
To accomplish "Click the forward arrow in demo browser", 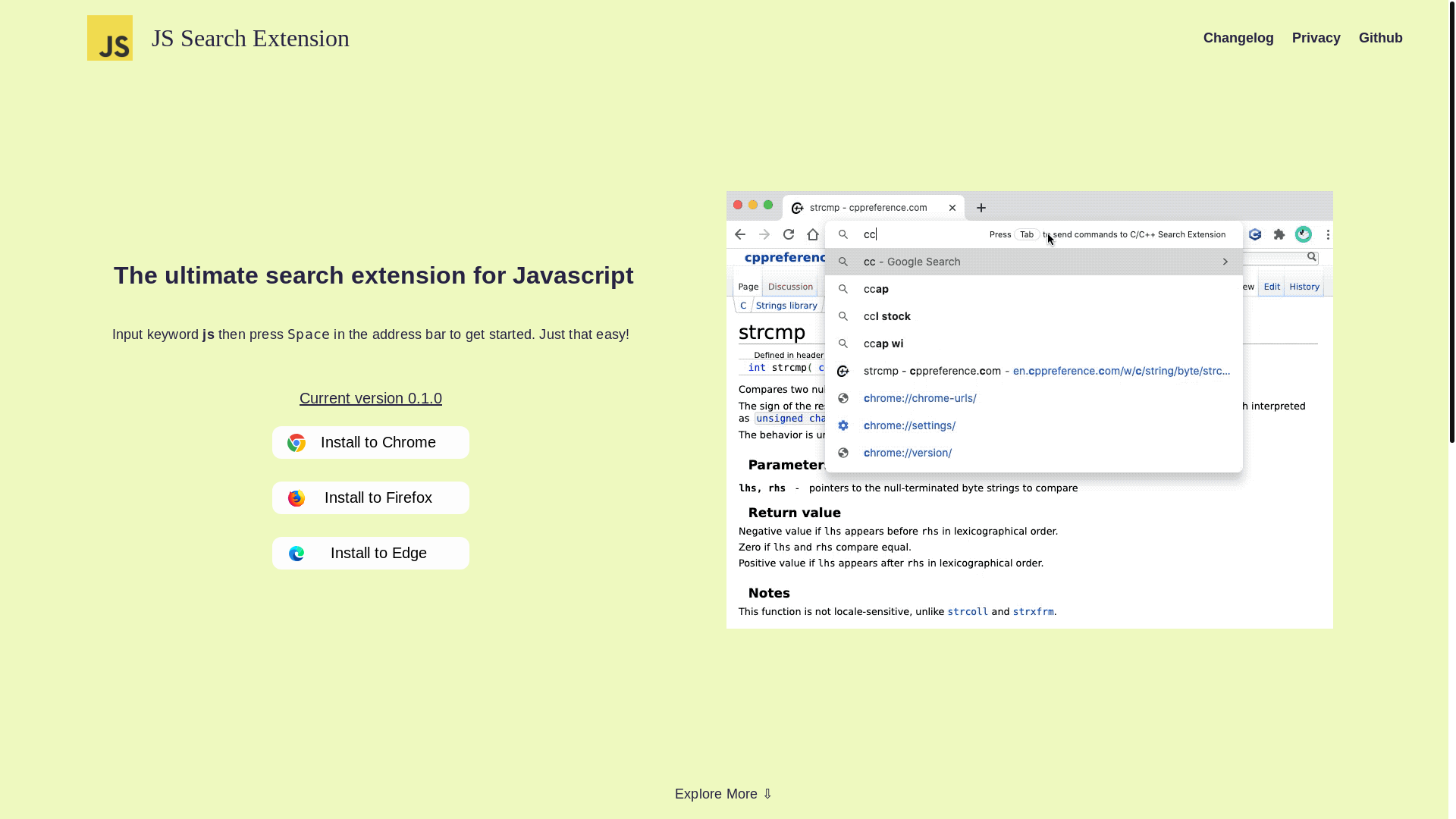I will [x=764, y=234].
